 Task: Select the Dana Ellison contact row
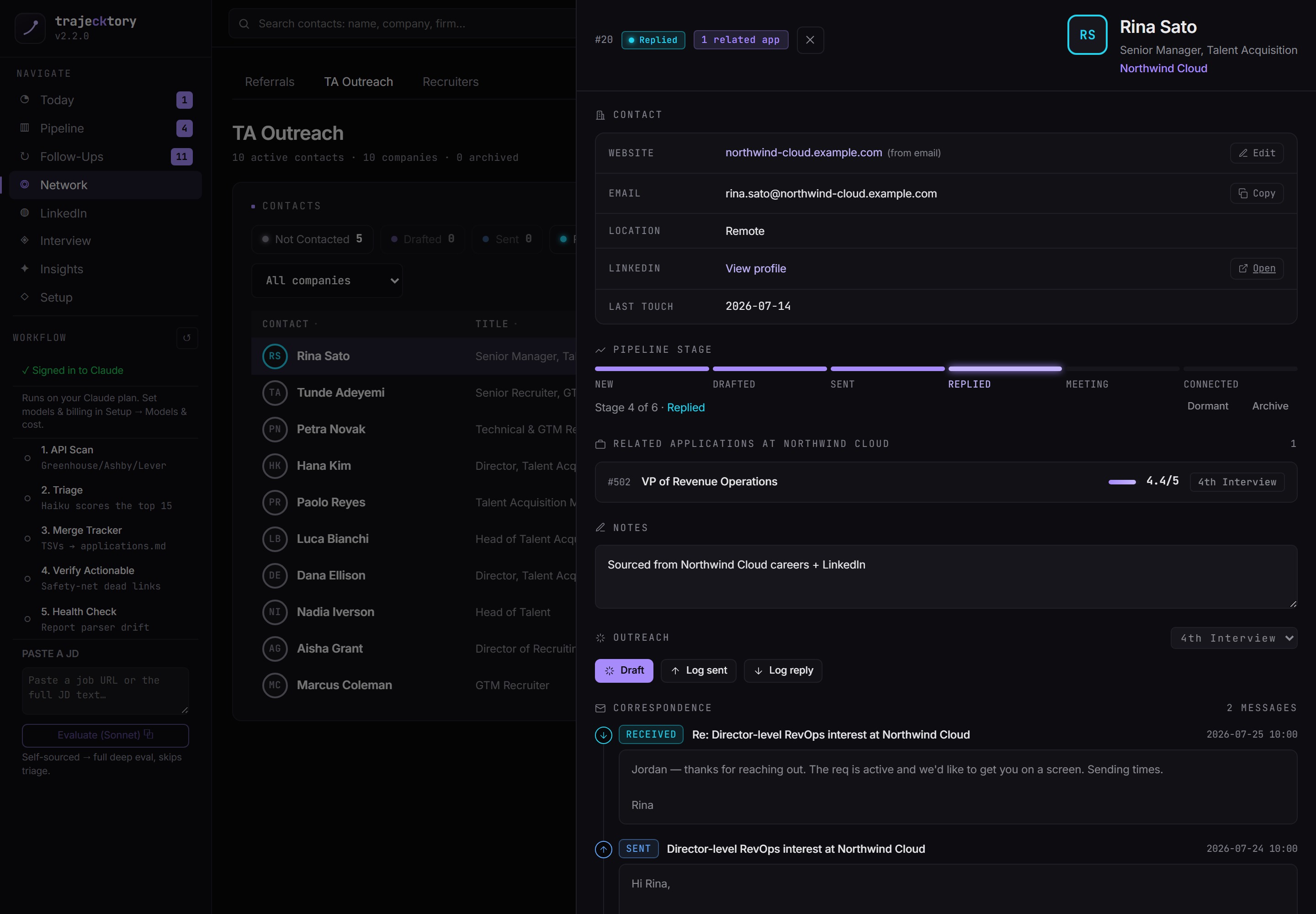(414, 575)
